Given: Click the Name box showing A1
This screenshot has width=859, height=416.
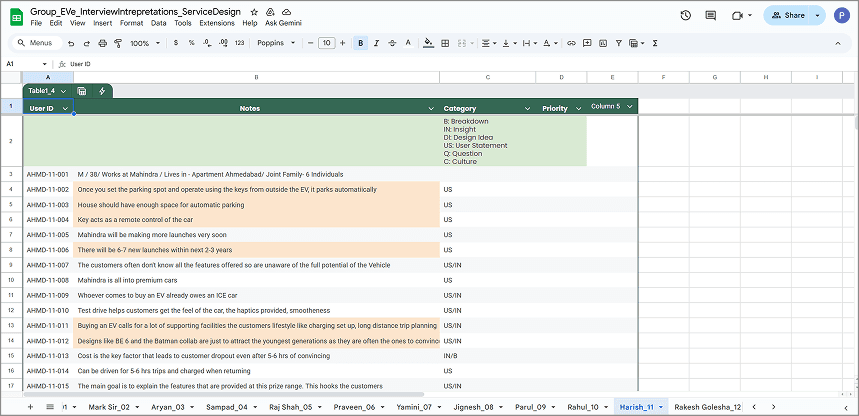Looking at the screenshot, I should pos(20,63).
